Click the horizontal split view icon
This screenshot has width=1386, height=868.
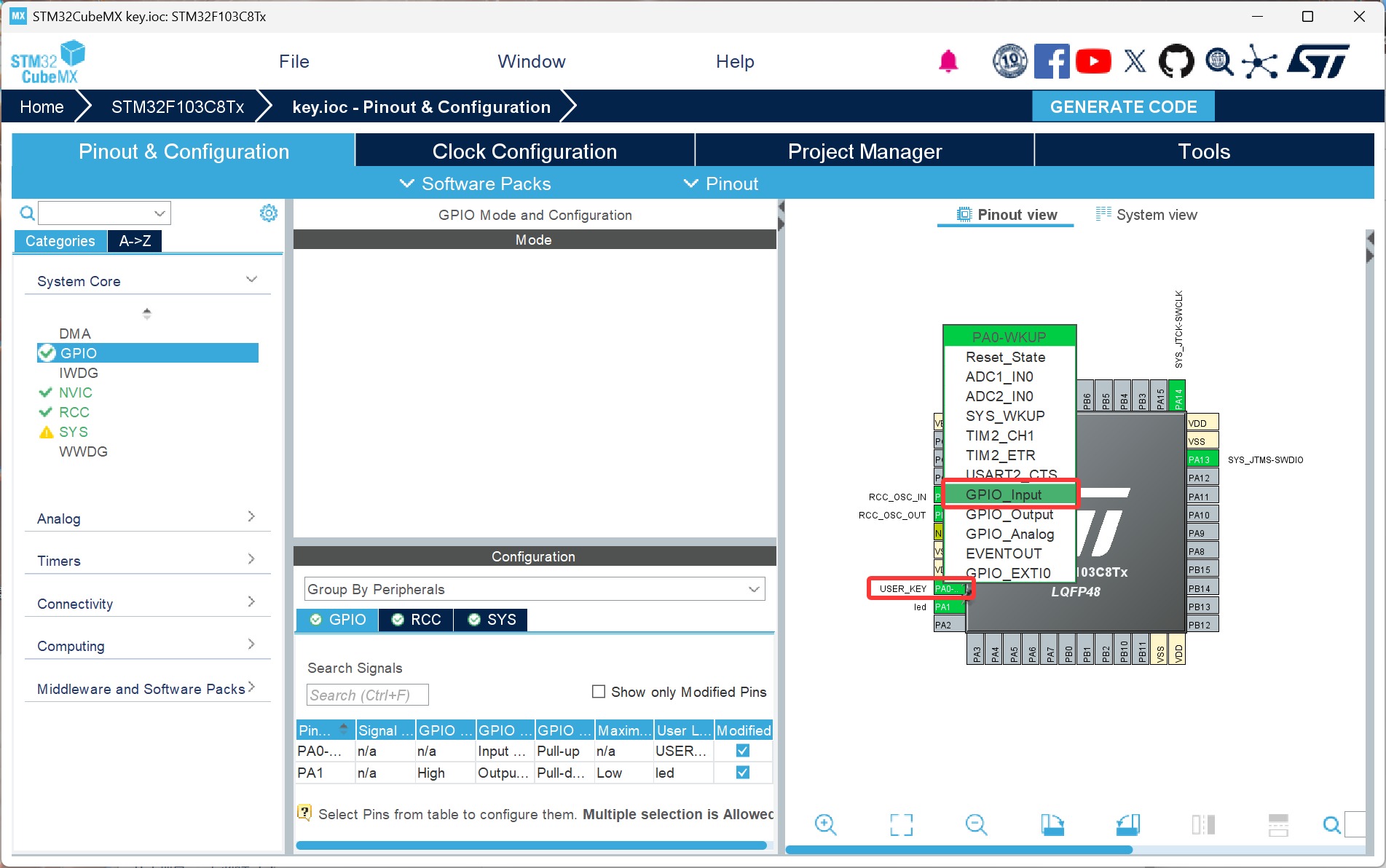point(1278,824)
